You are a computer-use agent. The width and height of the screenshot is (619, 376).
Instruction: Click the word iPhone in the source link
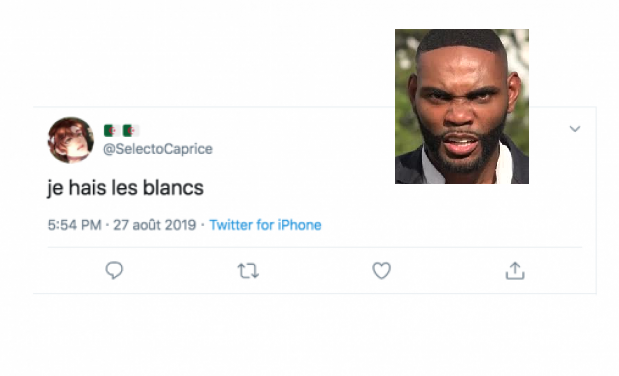click(299, 225)
